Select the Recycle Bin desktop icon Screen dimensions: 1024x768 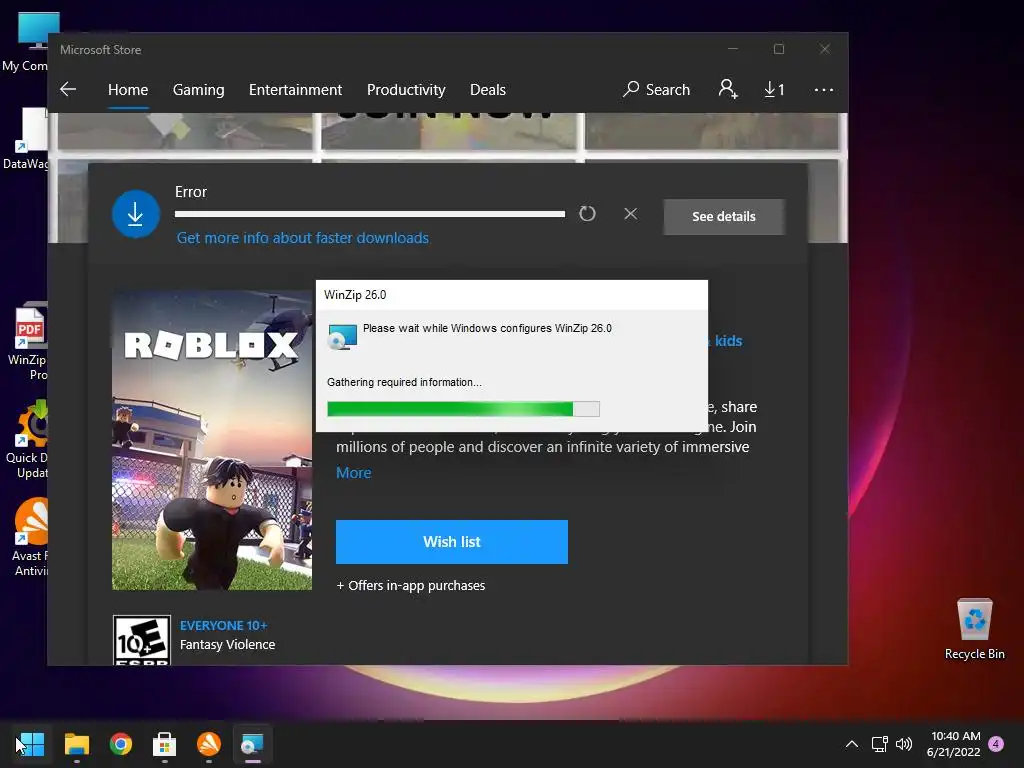[974, 629]
